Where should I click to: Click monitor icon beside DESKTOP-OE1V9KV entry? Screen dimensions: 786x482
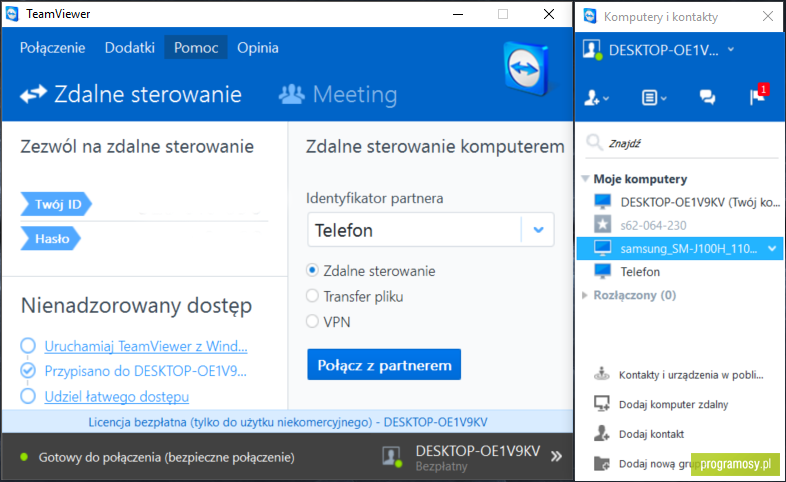(602, 201)
